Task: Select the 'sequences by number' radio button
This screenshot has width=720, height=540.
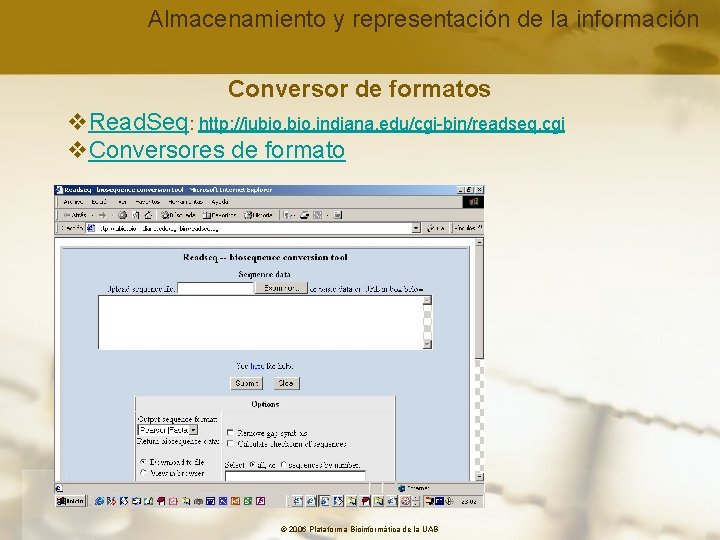Action: pos(283,465)
